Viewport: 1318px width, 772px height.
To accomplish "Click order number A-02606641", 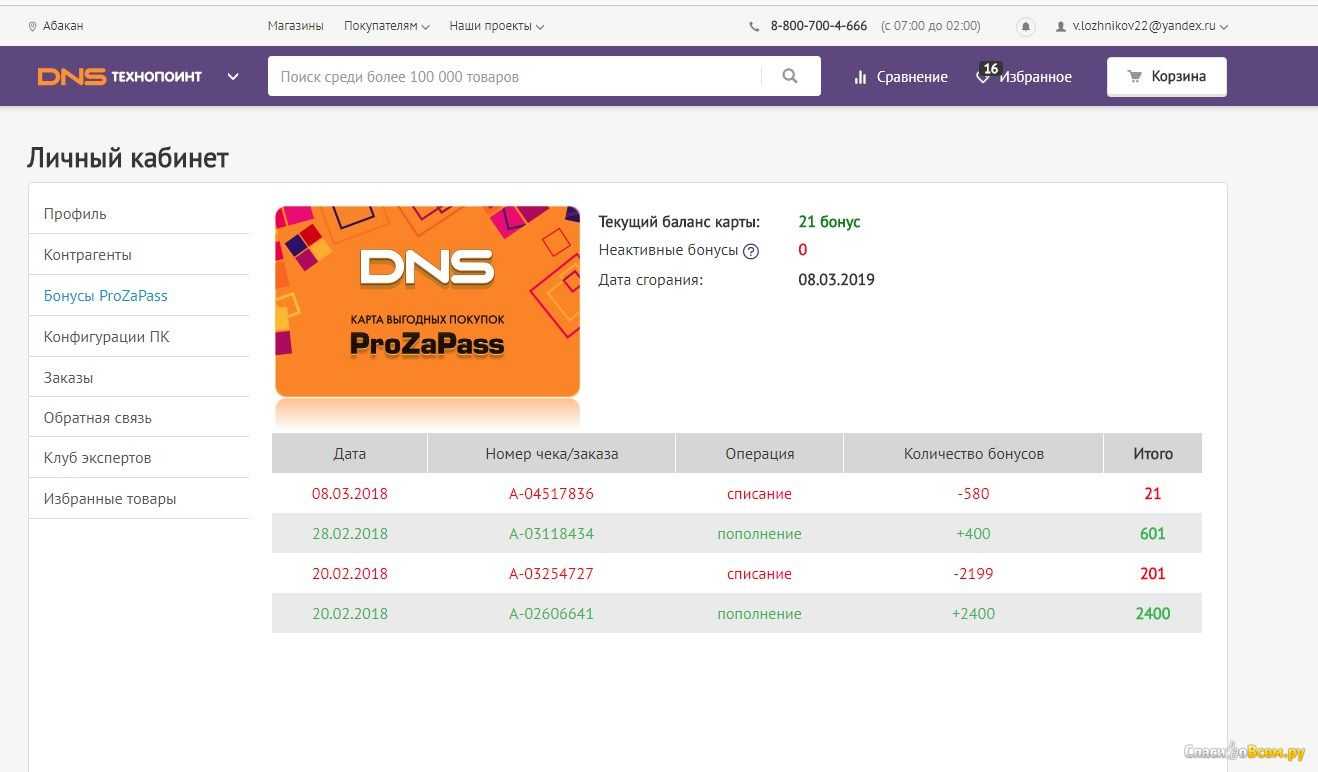I will (x=551, y=614).
